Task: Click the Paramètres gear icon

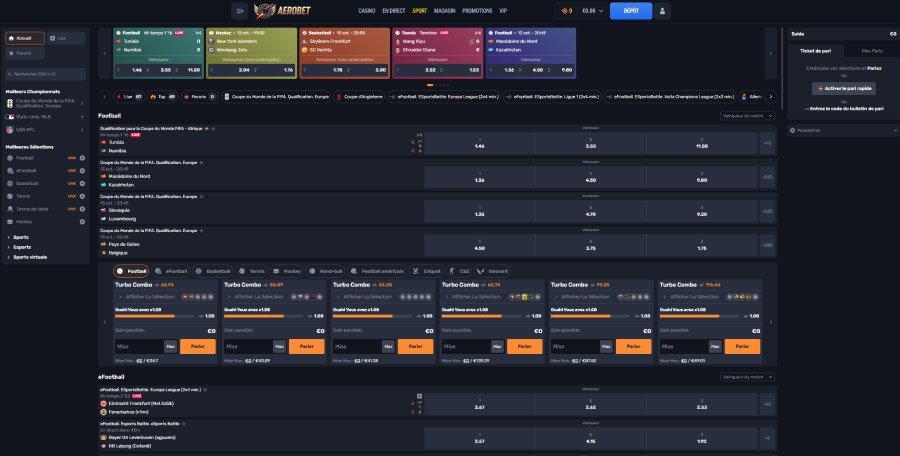Action: tap(791, 130)
